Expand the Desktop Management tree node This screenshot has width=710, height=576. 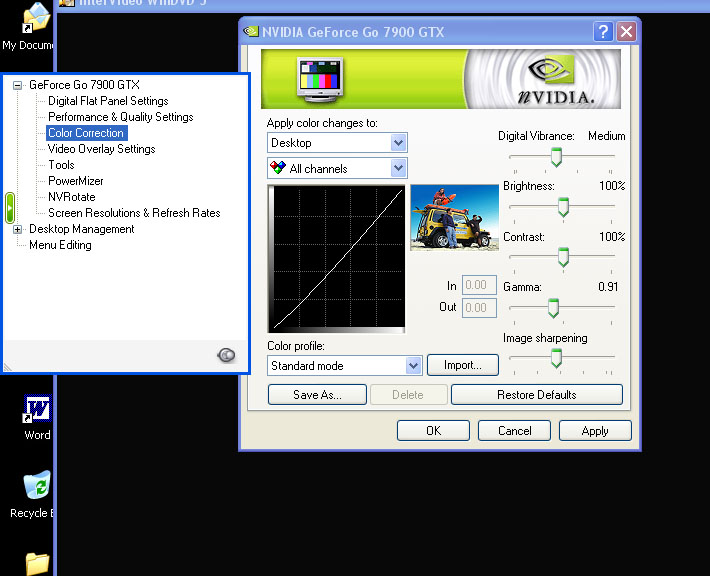pyautogui.click(x=18, y=229)
